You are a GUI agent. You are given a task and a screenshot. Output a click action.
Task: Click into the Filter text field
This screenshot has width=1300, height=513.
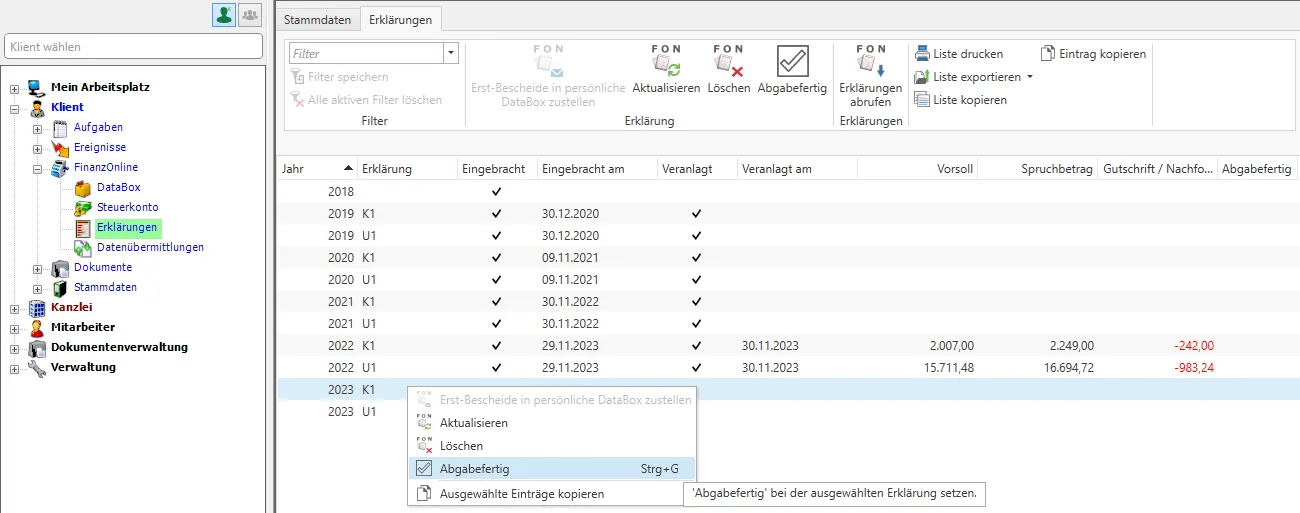point(366,54)
